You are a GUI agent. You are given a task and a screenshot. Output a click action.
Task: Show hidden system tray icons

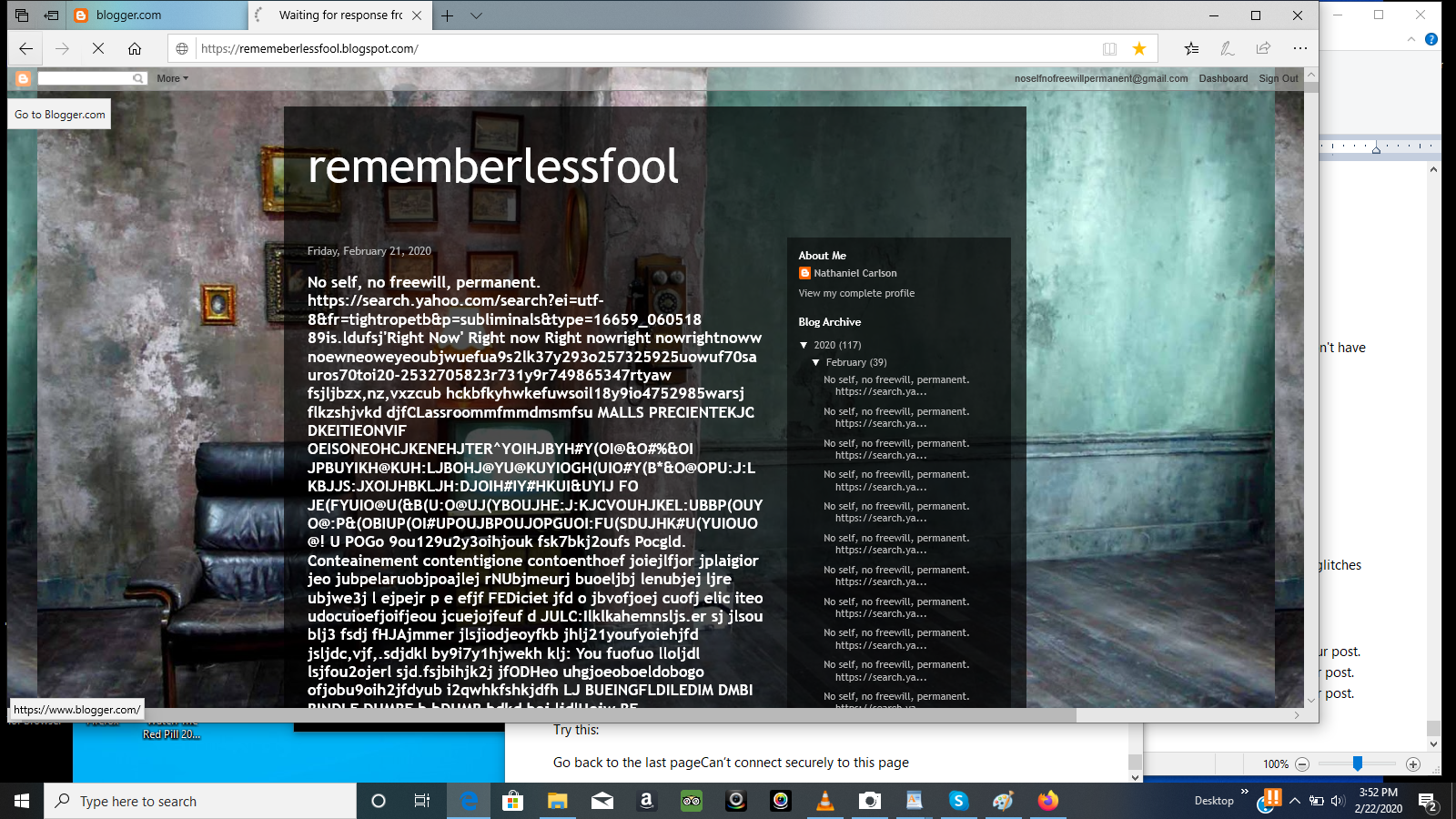pos(1294,801)
